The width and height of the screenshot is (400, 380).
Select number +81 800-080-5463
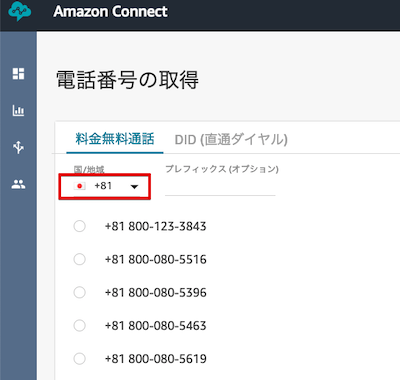[x=79, y=325]
